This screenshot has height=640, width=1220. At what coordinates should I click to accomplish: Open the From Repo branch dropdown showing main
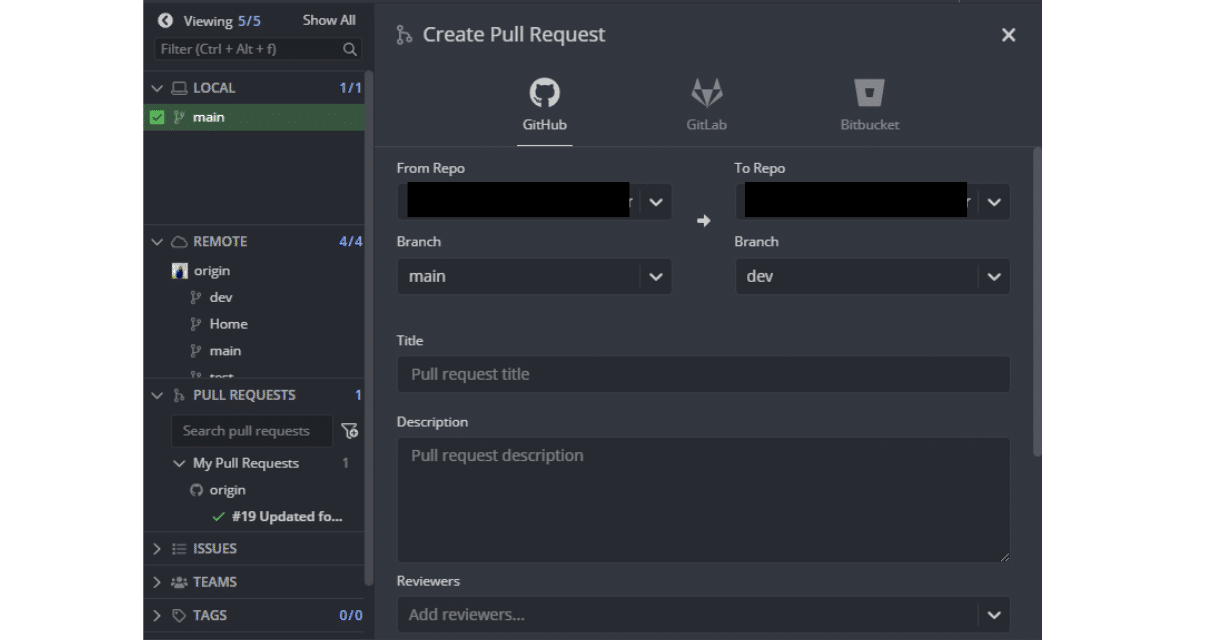tap(655, 276)
